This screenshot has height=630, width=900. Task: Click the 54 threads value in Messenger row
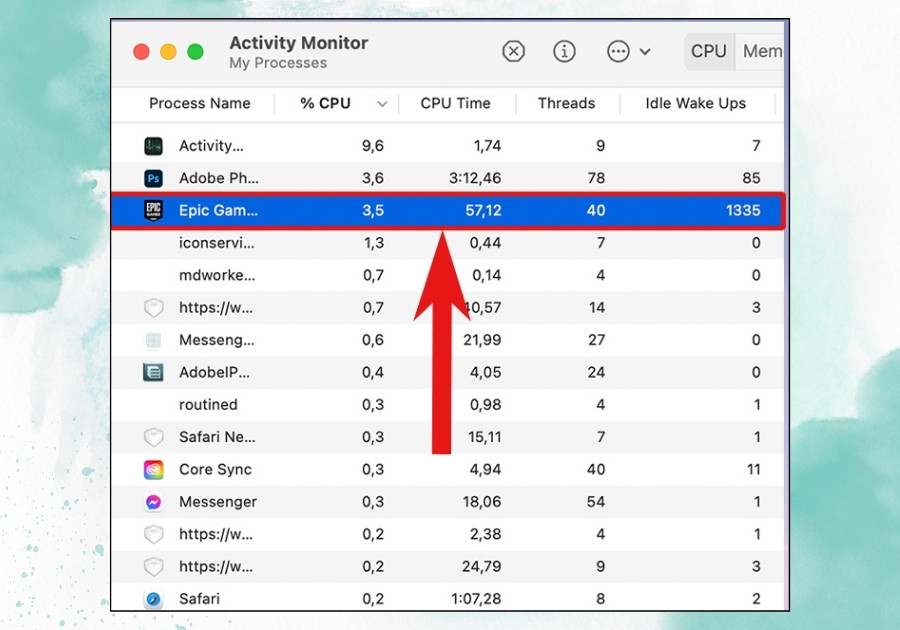[x=596, y=501]
